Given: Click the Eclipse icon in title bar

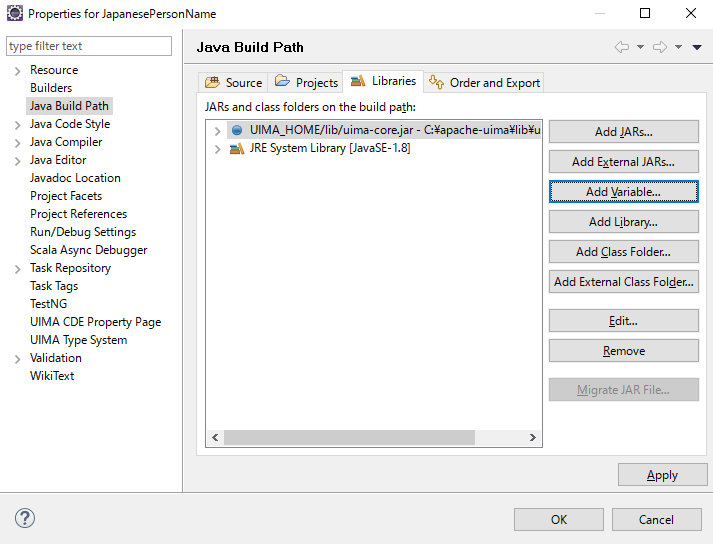Looking at the screenshot, I should click(15, 13).
